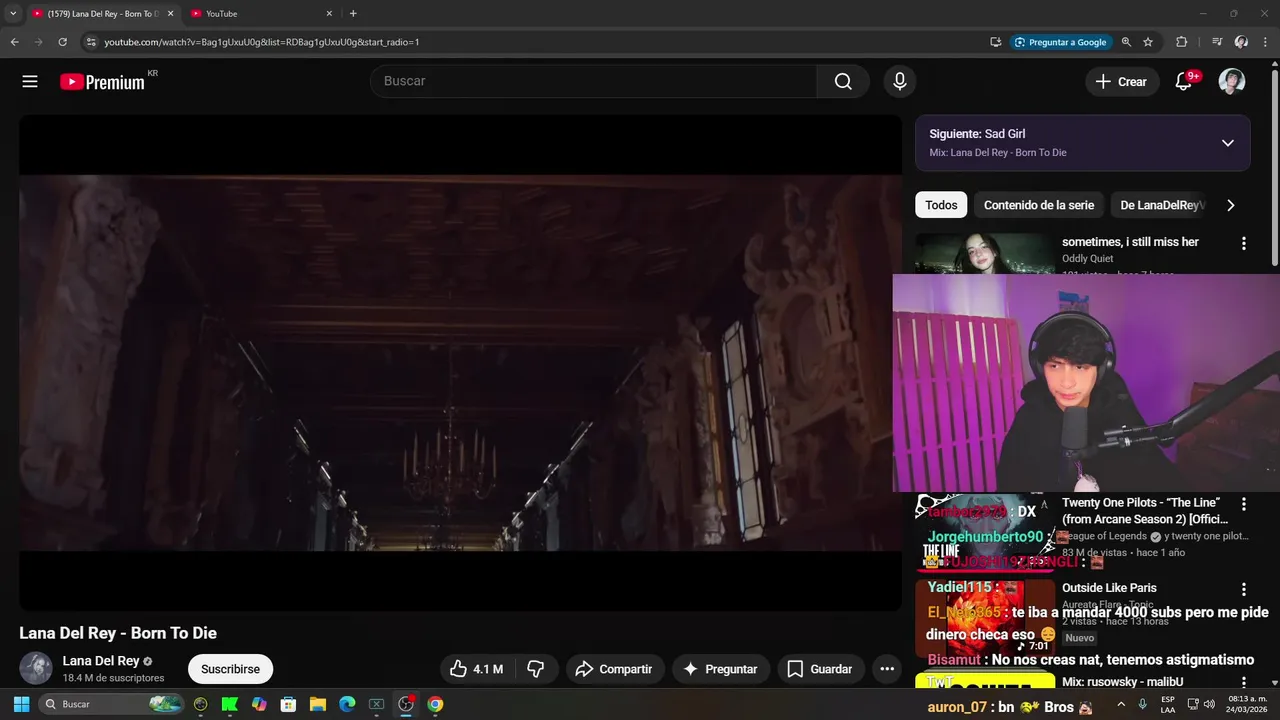1280x720 pixels.
Task: Open "sometimes, i still miss her" video title
Action: coord(1130,242)
